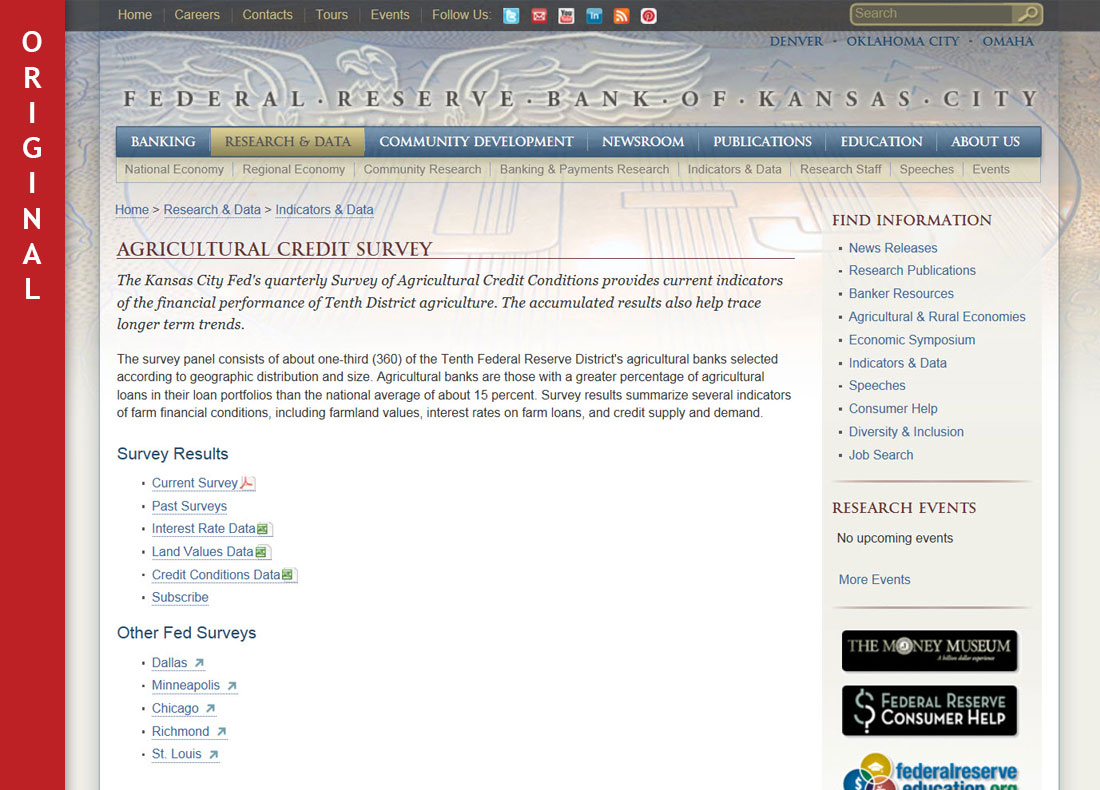Open Federal Reserve Consumer Help banner
The height and width of the screenshot is (790, 1100).
click(929, 710)
